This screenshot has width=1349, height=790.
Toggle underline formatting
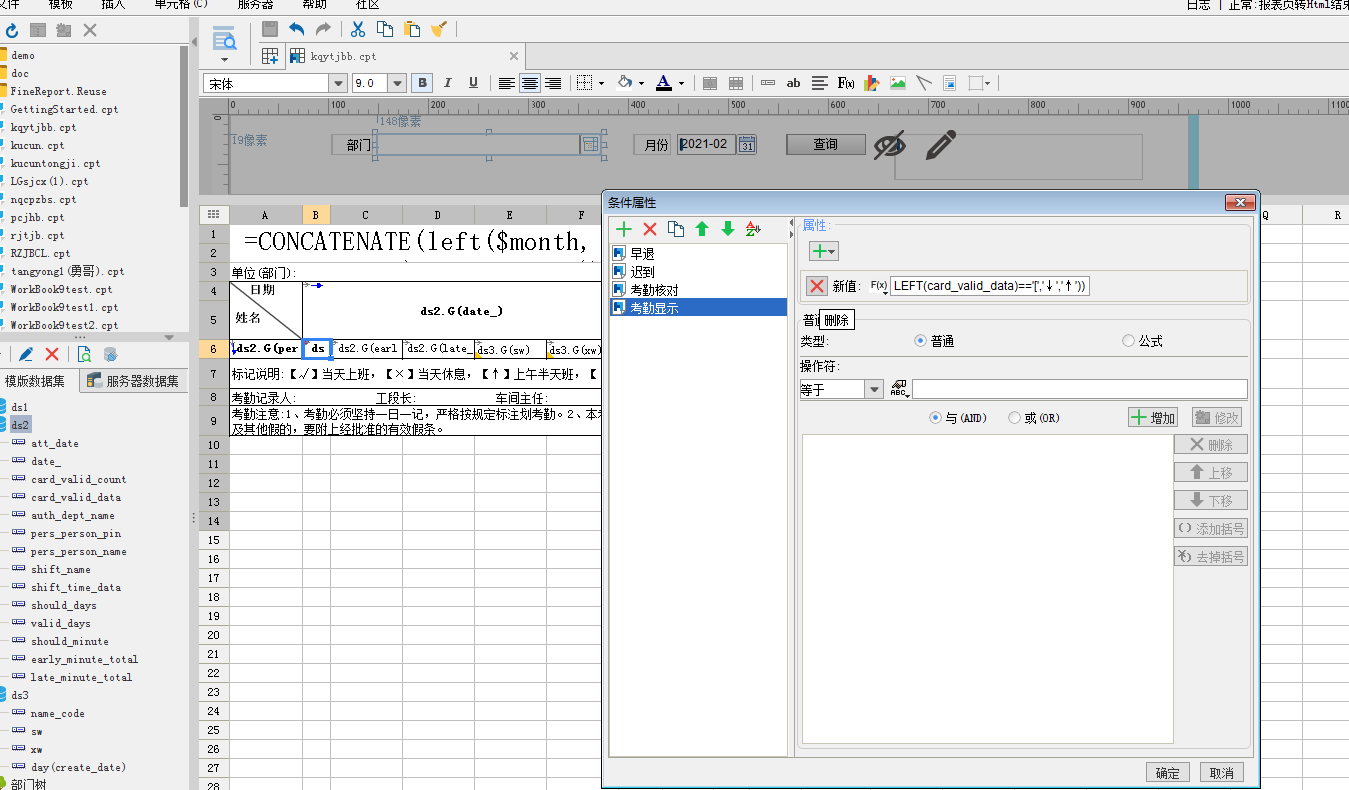tap(473, 83)
